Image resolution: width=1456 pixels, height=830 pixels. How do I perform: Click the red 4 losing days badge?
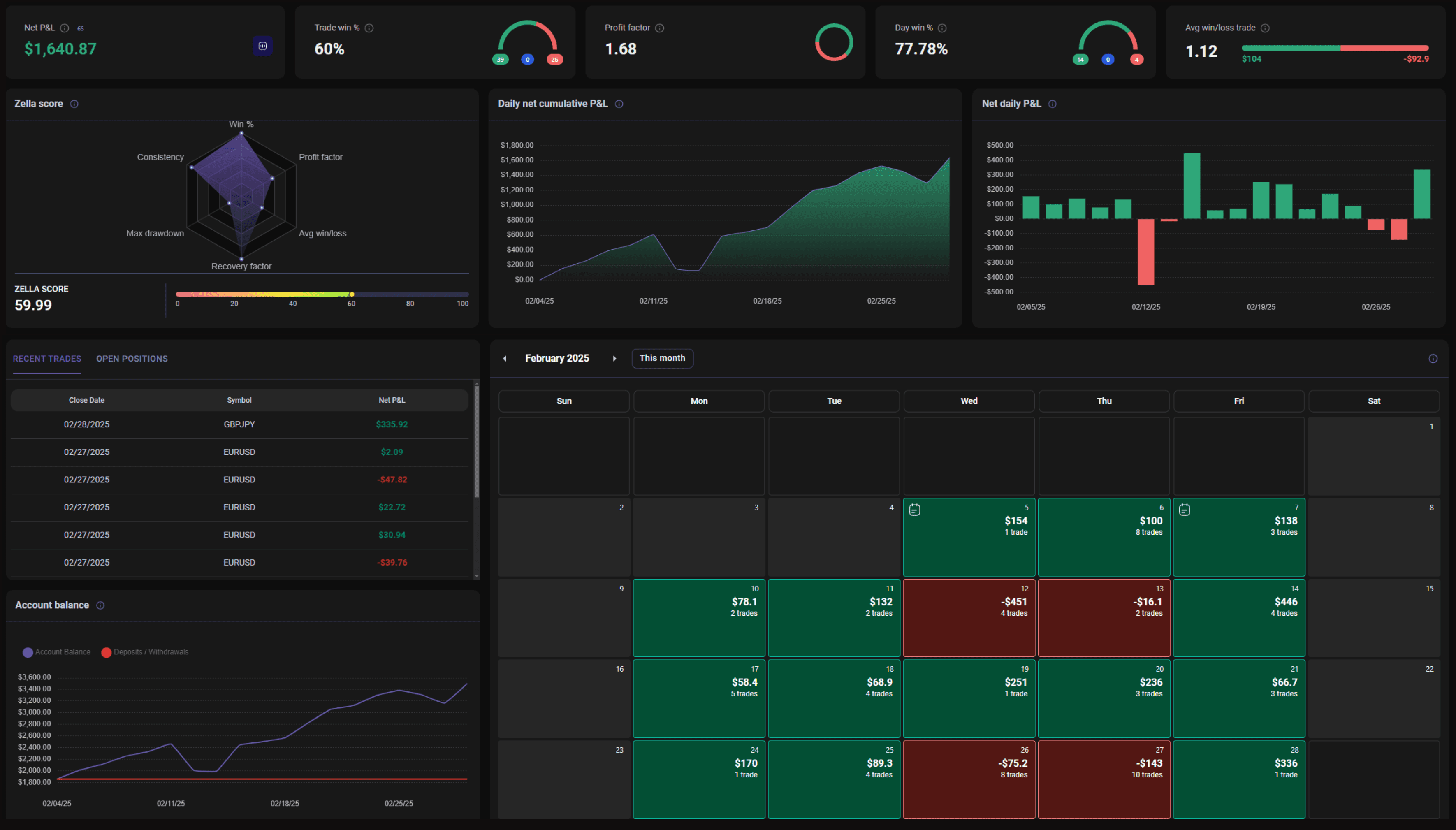(x=1137, y=59)
